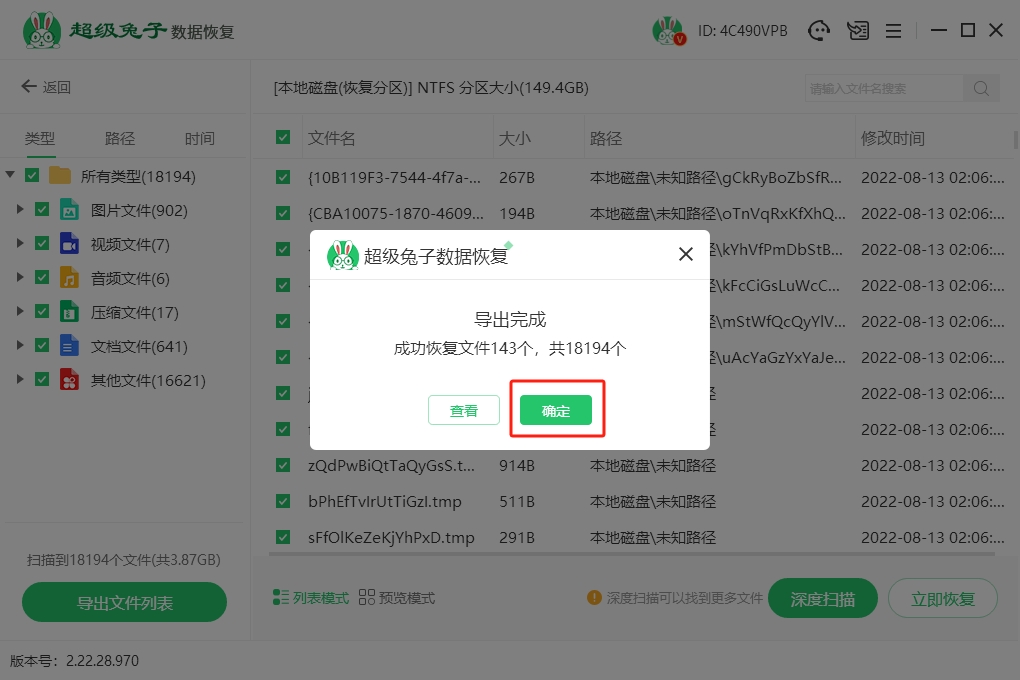The image size is (1020, 680).
Task: Click the customer service headset icon
Action: pyautogui.click(x=820, y=31)
